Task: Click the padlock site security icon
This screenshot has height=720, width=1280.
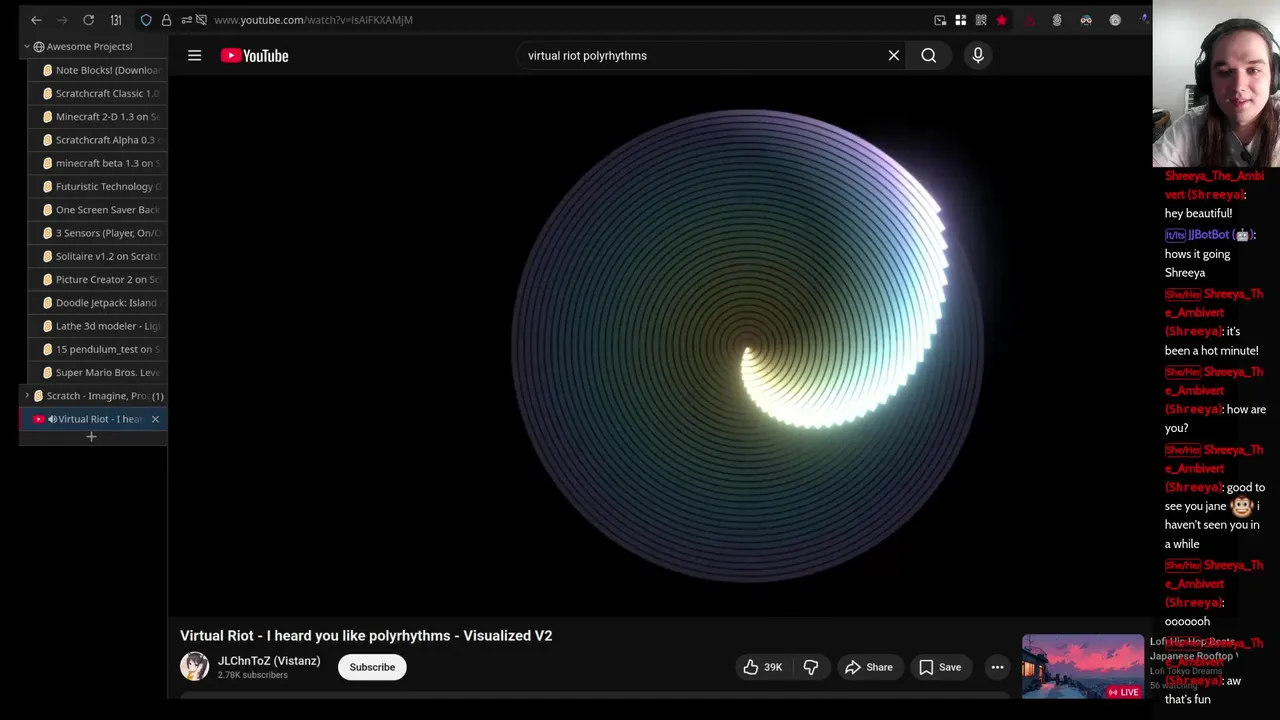Action: pyautogui.click(x=166, y=20)
